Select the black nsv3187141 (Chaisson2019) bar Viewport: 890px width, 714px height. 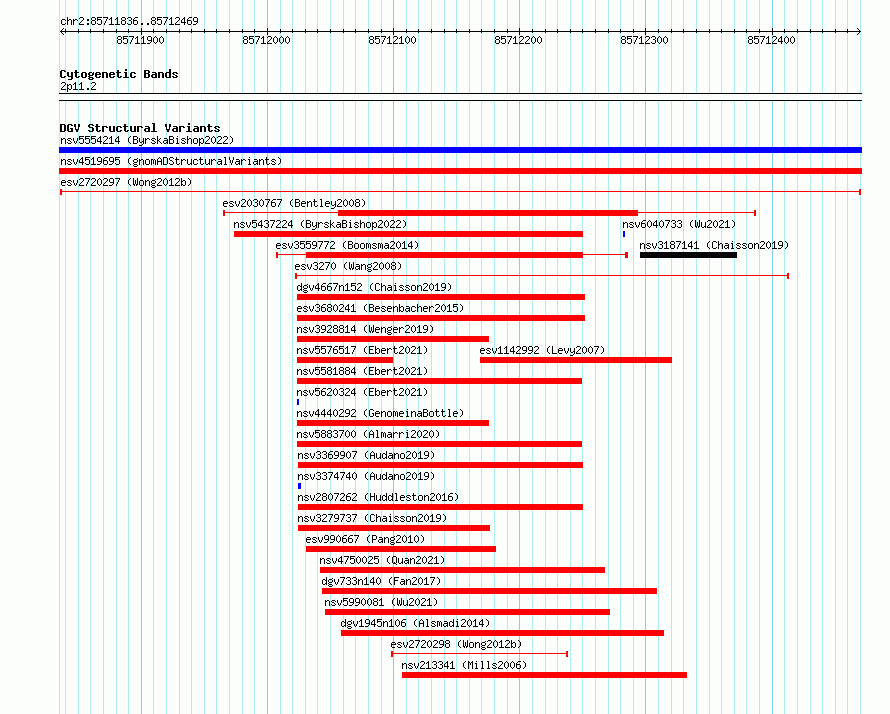[x=689, y=255]
